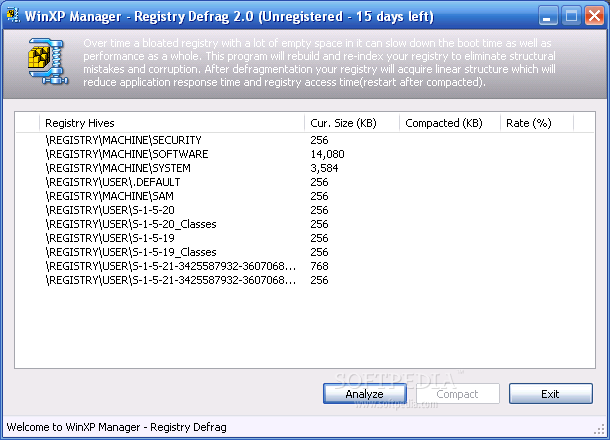This screenshot has width=610, height=440.
Task: Close the Registry Defrag window
Action: pyautogui.click(x=594, y=16)
